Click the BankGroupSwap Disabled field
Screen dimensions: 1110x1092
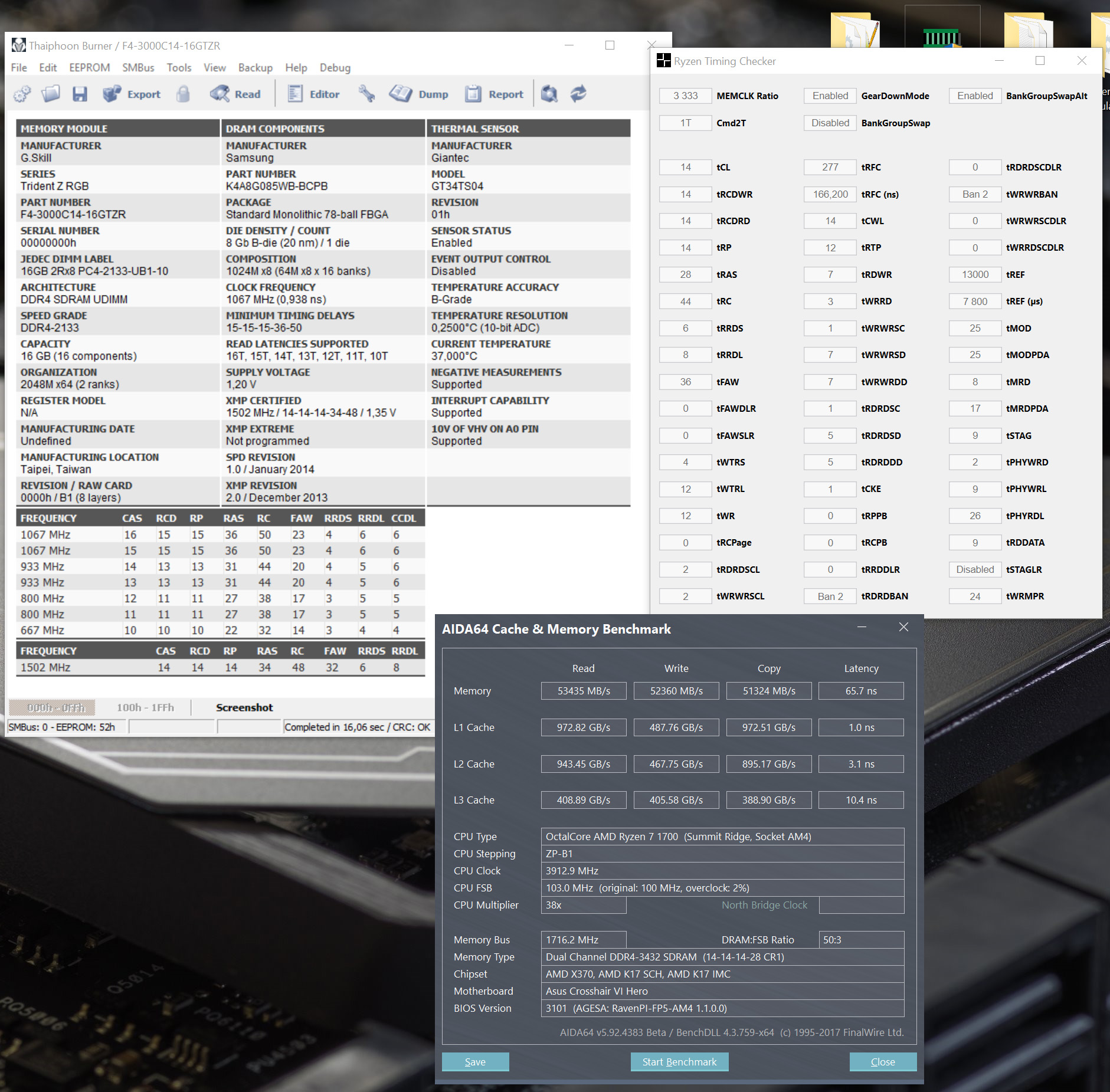830,123
